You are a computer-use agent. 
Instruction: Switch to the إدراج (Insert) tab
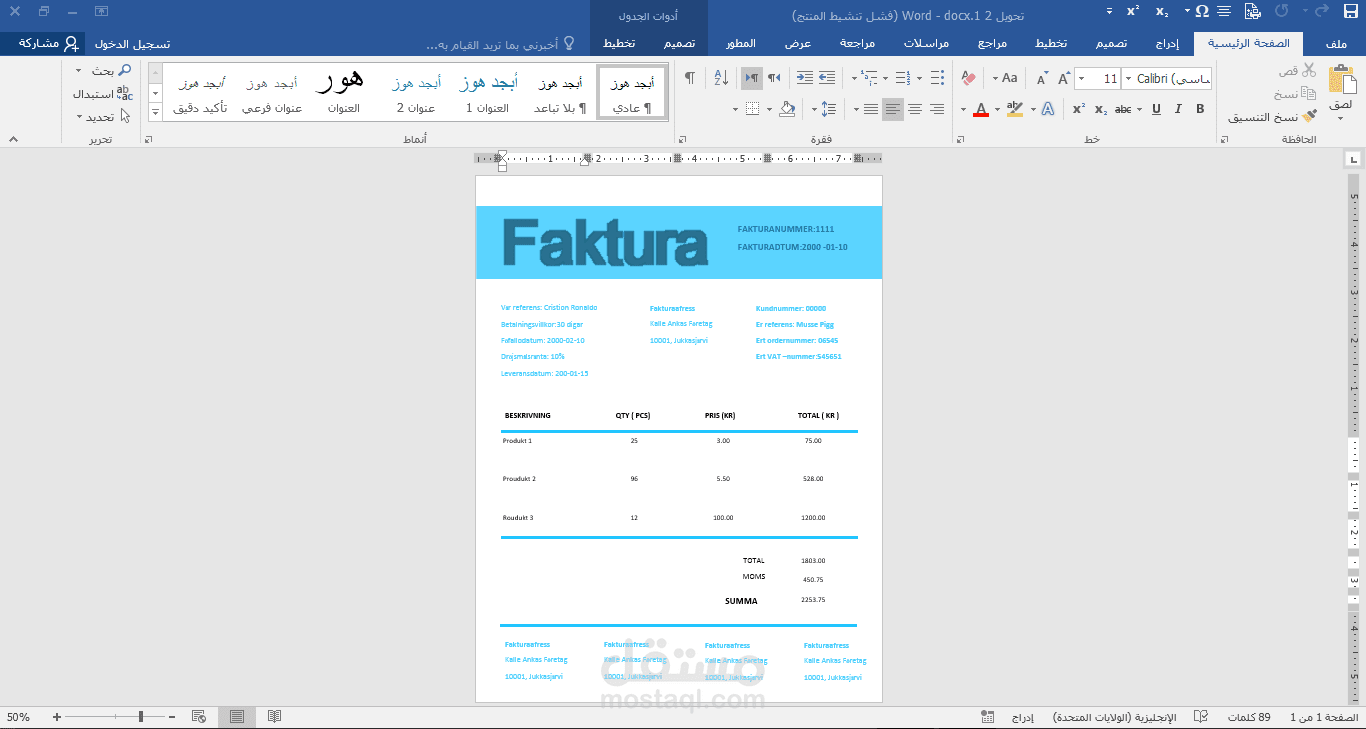[x=1166, y=44]
